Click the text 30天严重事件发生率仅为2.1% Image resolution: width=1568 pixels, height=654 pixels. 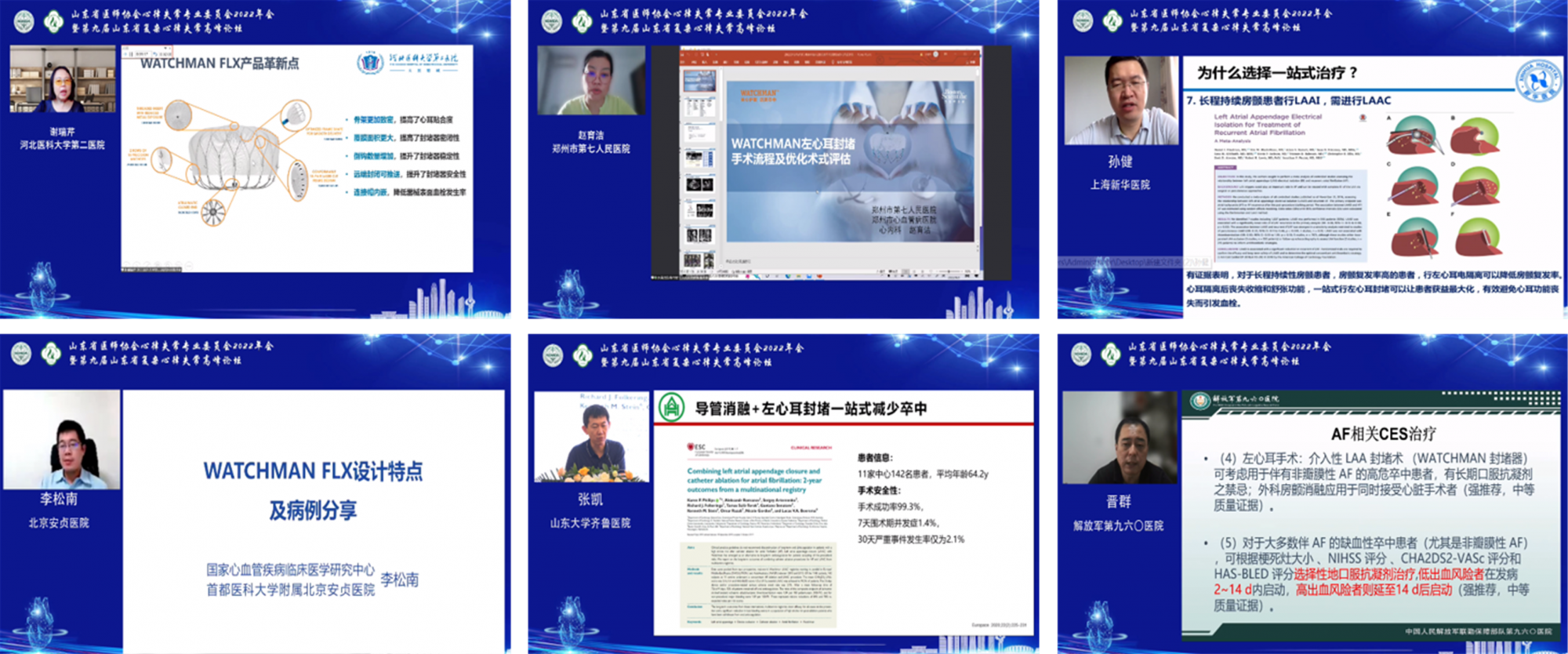point(910,540)
